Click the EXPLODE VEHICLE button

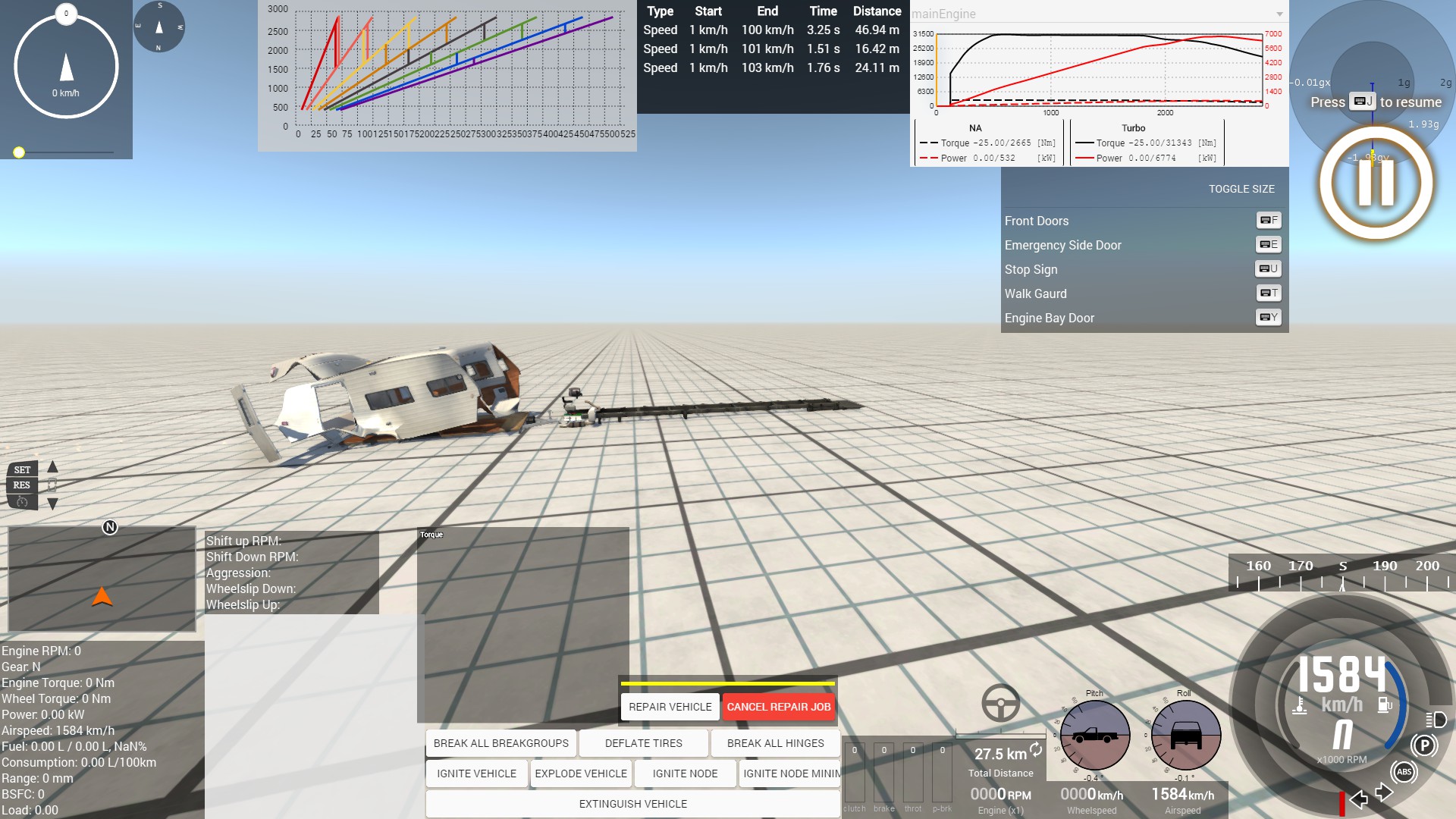(581, 773)
